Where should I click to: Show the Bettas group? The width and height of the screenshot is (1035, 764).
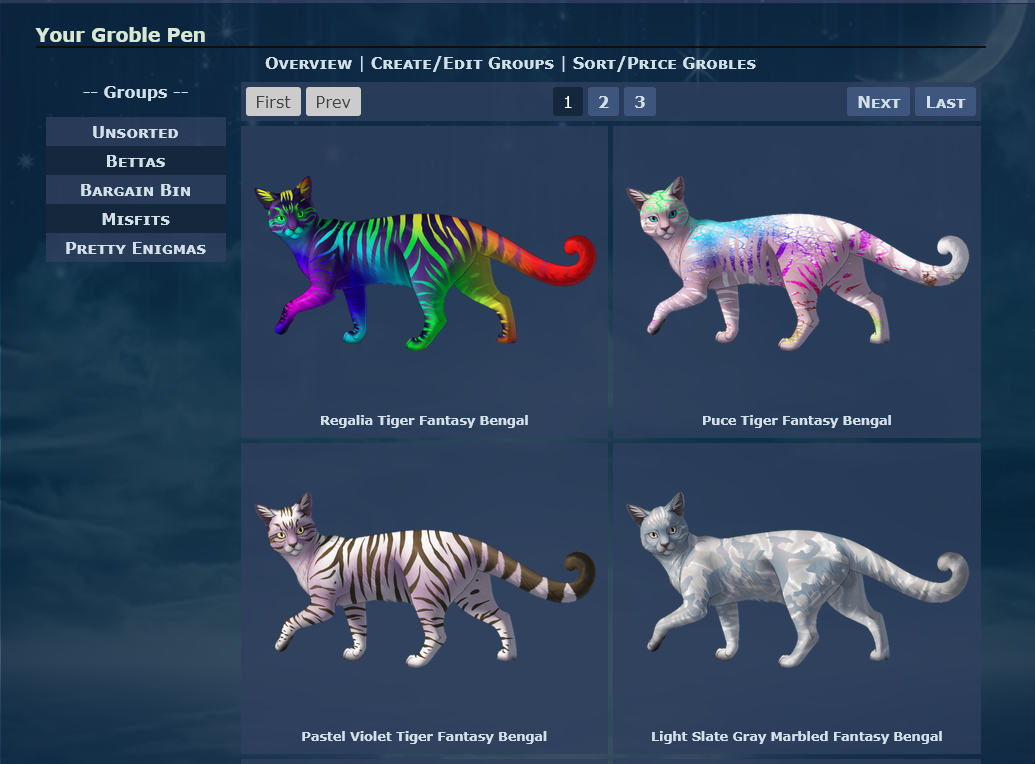[136, 161]
